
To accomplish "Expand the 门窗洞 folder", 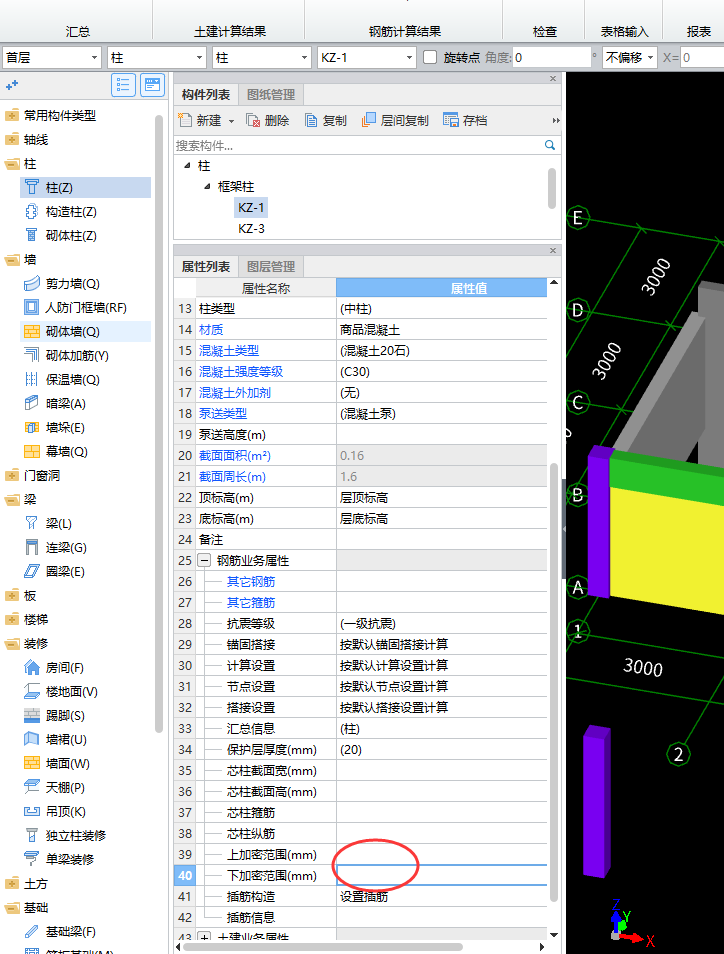I will 12,475.
